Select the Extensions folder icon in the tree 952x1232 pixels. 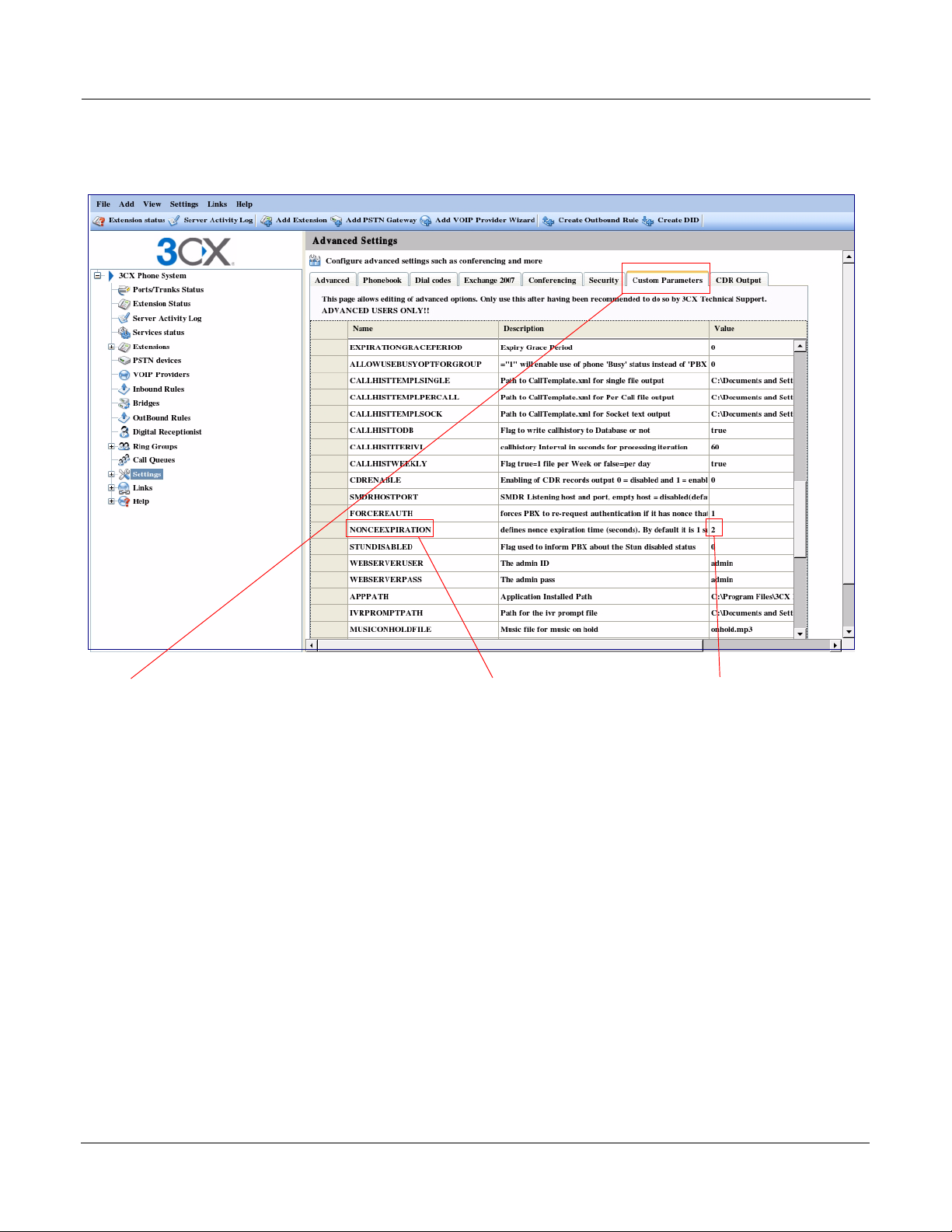click(124, 347)
